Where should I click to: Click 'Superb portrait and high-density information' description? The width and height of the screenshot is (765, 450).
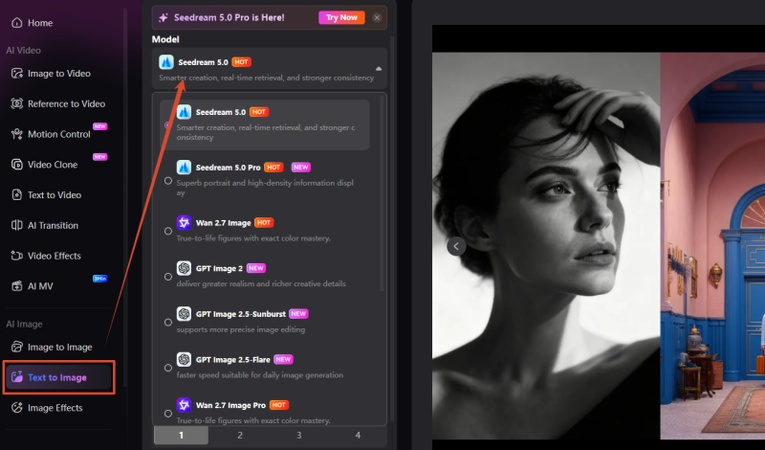(265, 187)
